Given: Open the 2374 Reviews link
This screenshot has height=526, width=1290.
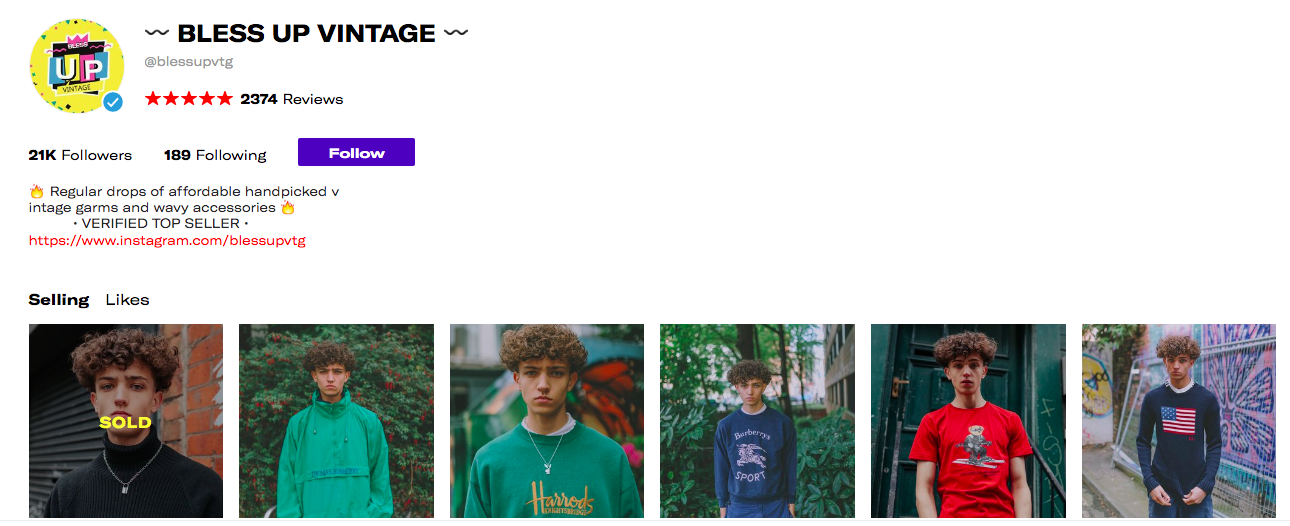Looking at the screenshot, I should [x=292, y=99].
